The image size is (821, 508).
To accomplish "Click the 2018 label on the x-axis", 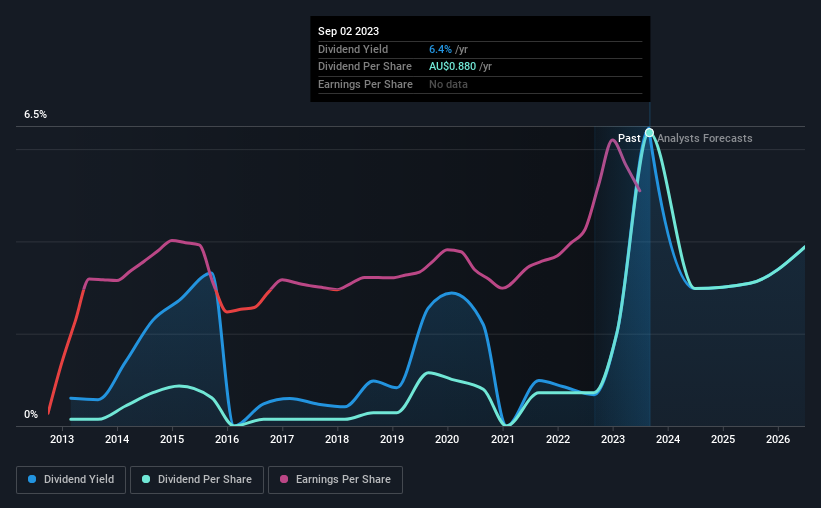I will click(337, 439).
